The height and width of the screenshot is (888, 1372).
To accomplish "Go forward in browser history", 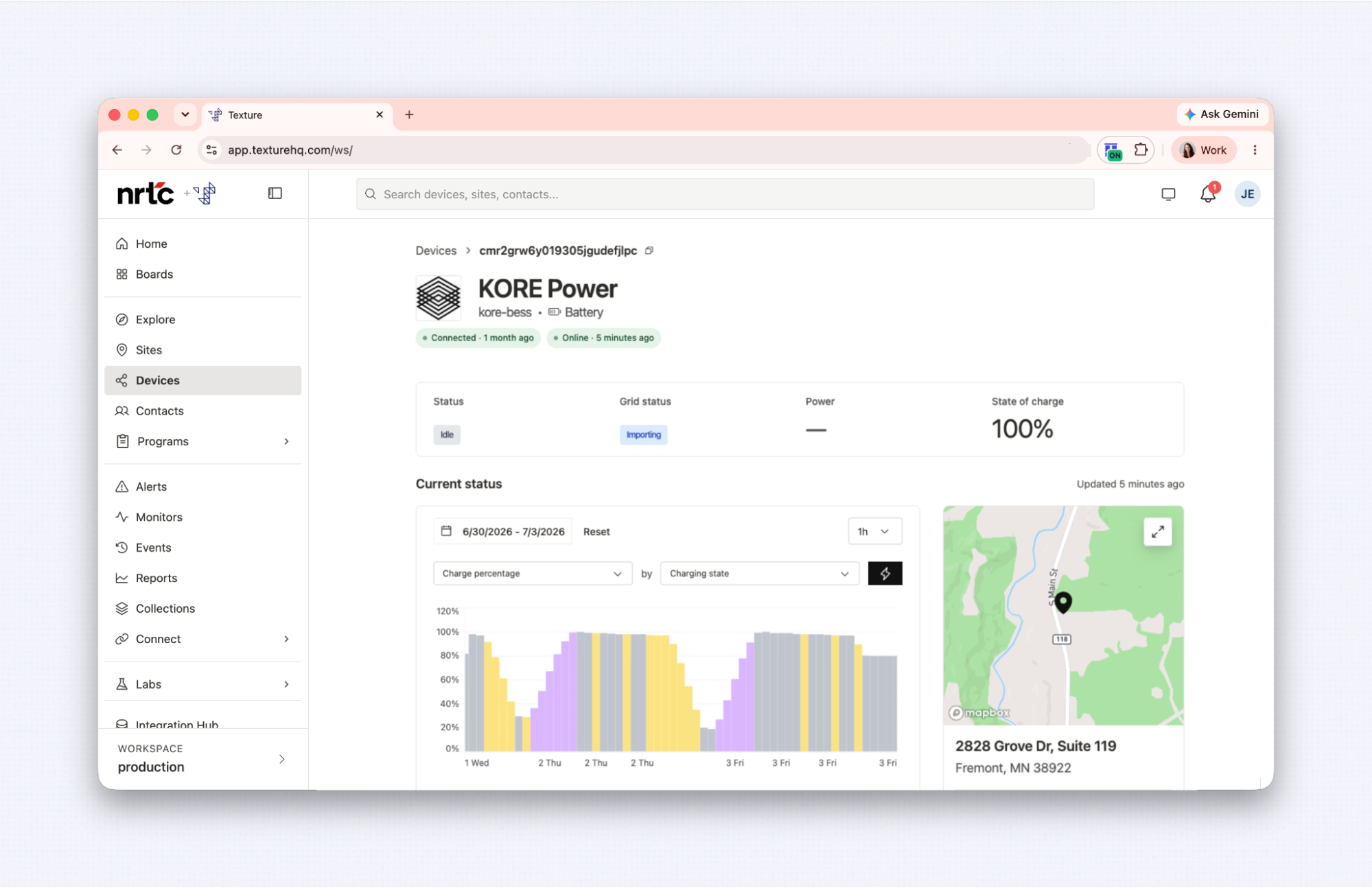I will 146,150.
